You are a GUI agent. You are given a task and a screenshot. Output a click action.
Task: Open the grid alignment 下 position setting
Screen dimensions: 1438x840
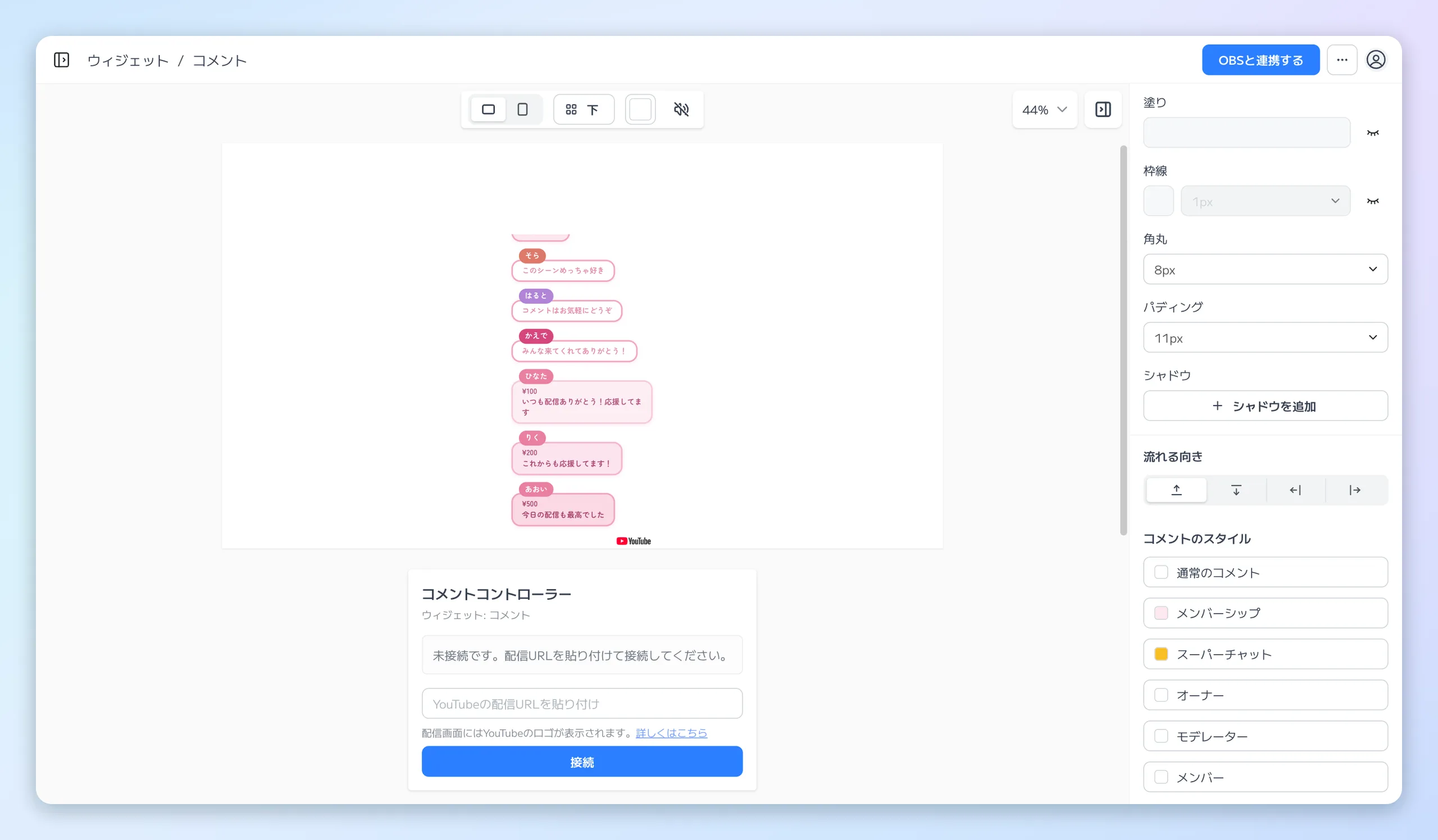coord(584,109)
